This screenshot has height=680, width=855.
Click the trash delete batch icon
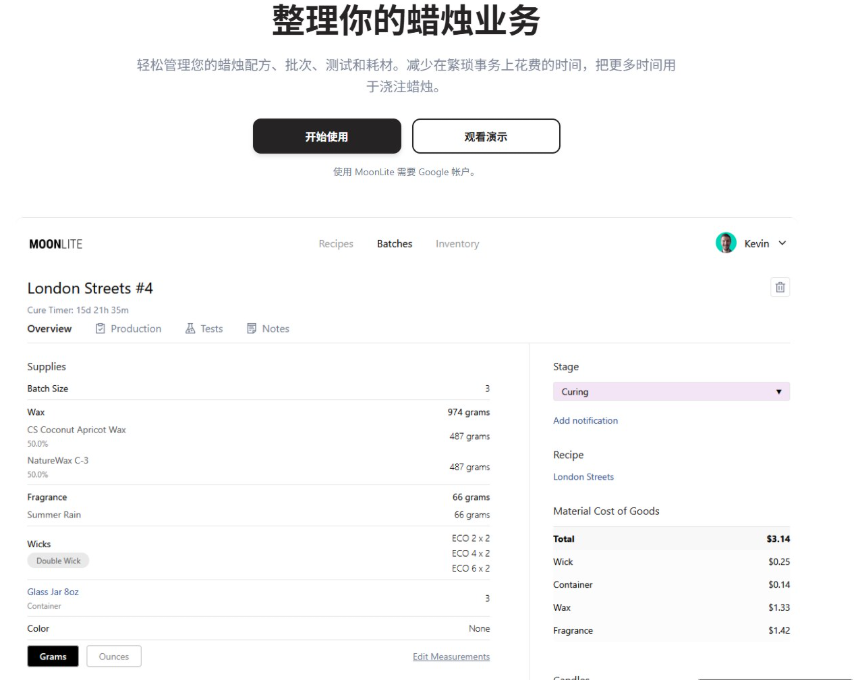click(780, 287)
